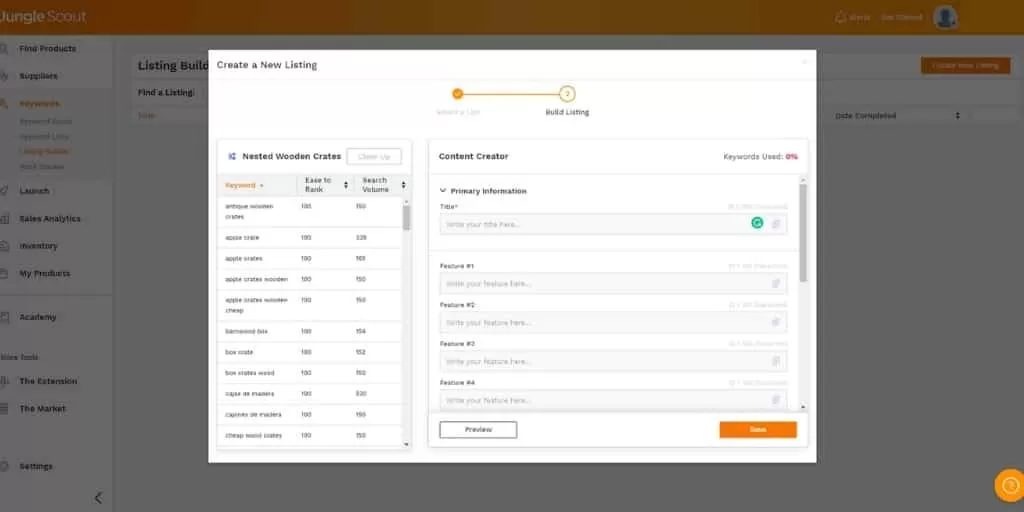
Task: Click the Settings gear icon
Action: coord(4,466)
